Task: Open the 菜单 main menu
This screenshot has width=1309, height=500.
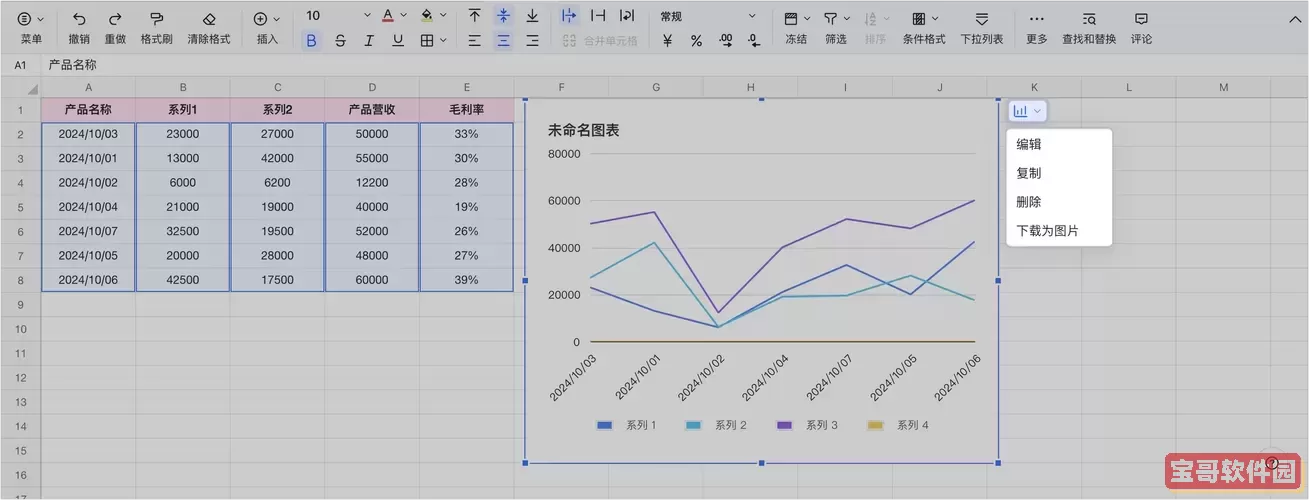Action: tap(31, 28)
